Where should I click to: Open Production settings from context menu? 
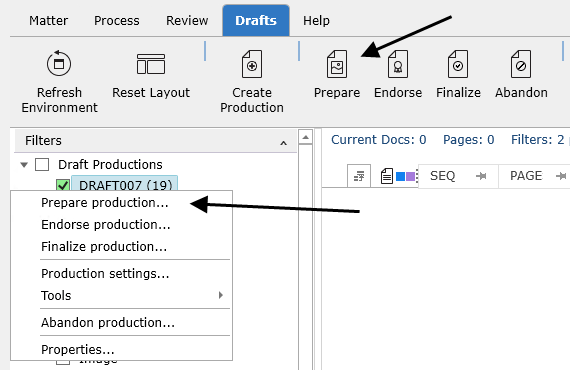point(122,274)
